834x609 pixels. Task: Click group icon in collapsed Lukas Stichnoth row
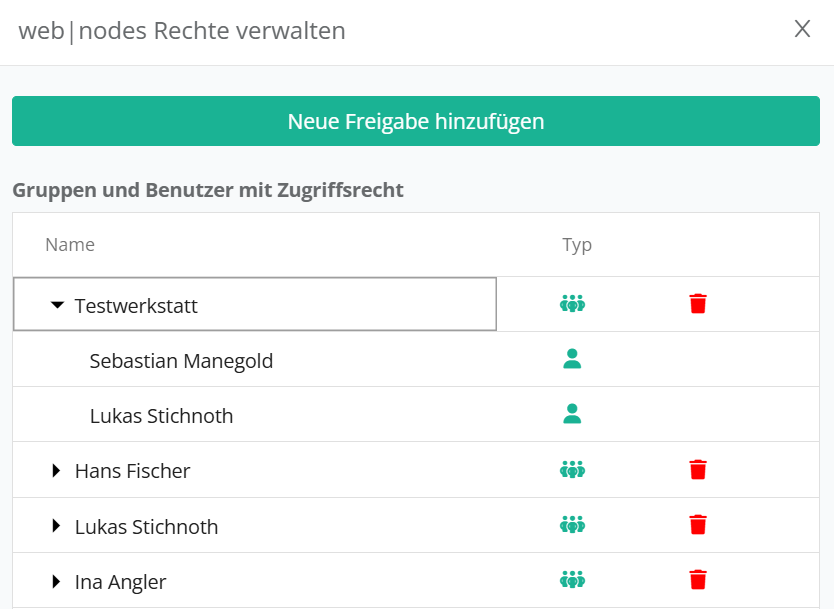pos(572,525)
